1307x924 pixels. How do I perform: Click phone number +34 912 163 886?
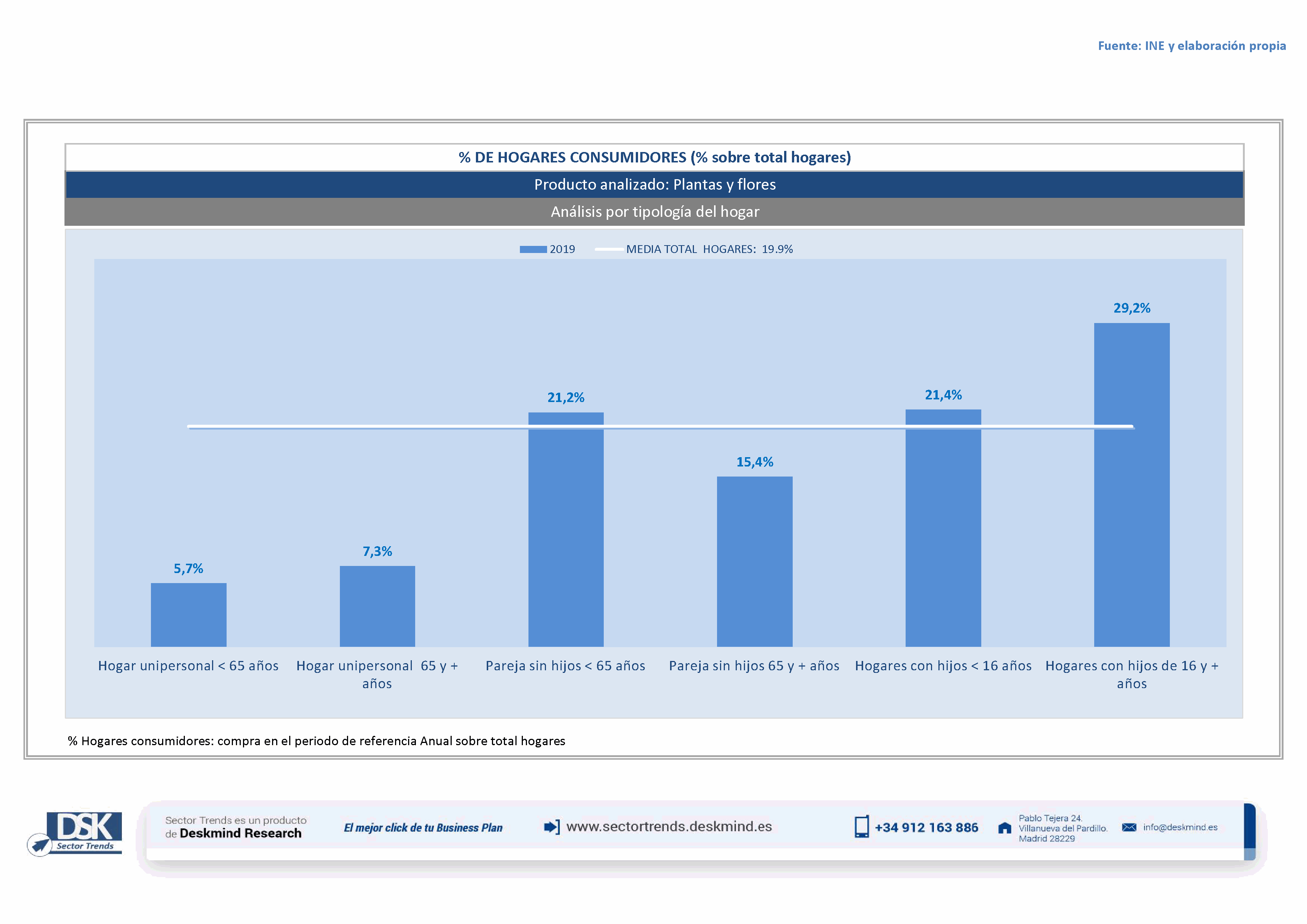coord(926,828)
